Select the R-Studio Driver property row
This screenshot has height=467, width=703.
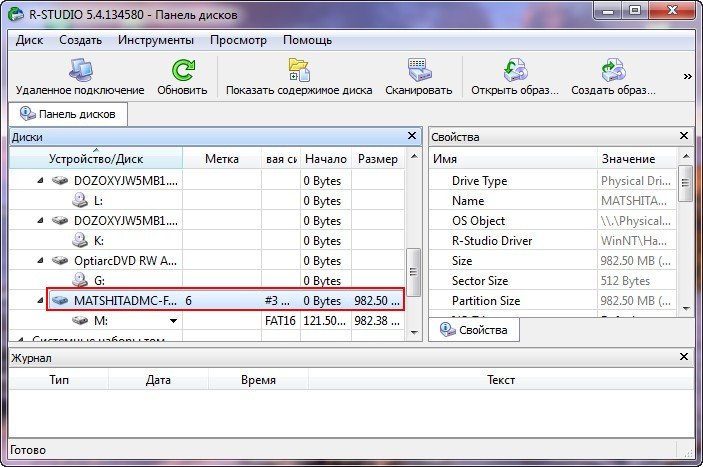(x=553, y=241)
